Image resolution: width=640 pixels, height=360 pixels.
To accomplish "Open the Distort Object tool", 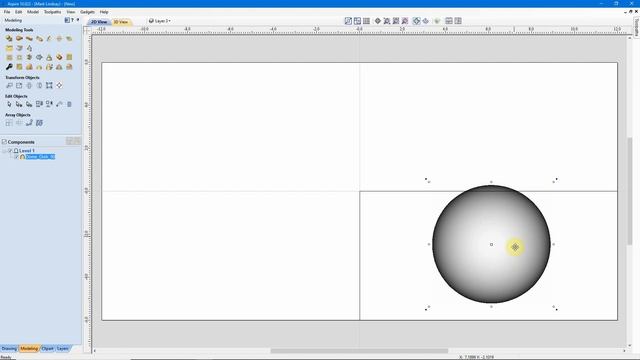I will tap(49, 86).
